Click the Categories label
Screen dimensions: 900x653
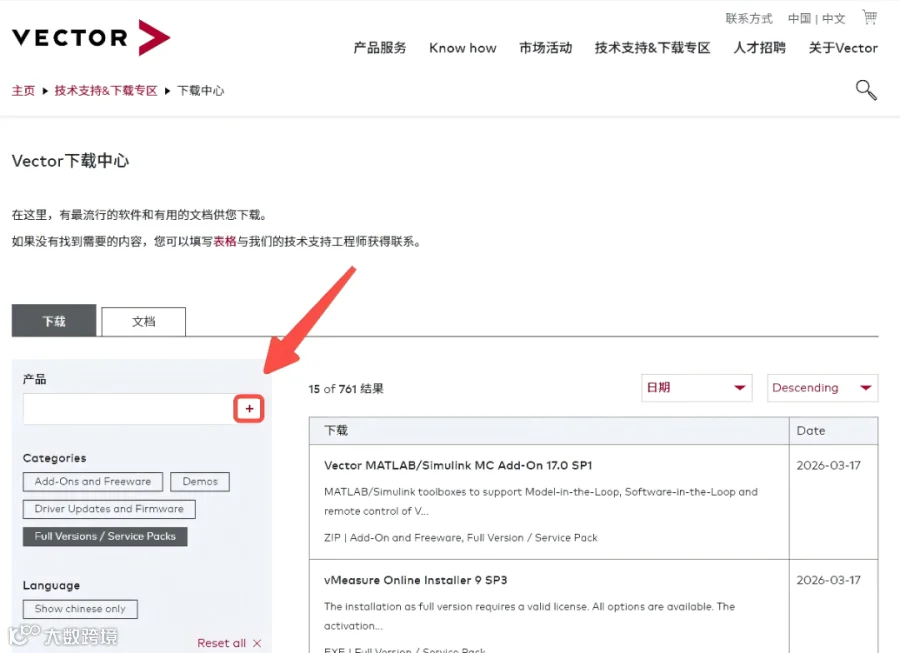[55, 458]
